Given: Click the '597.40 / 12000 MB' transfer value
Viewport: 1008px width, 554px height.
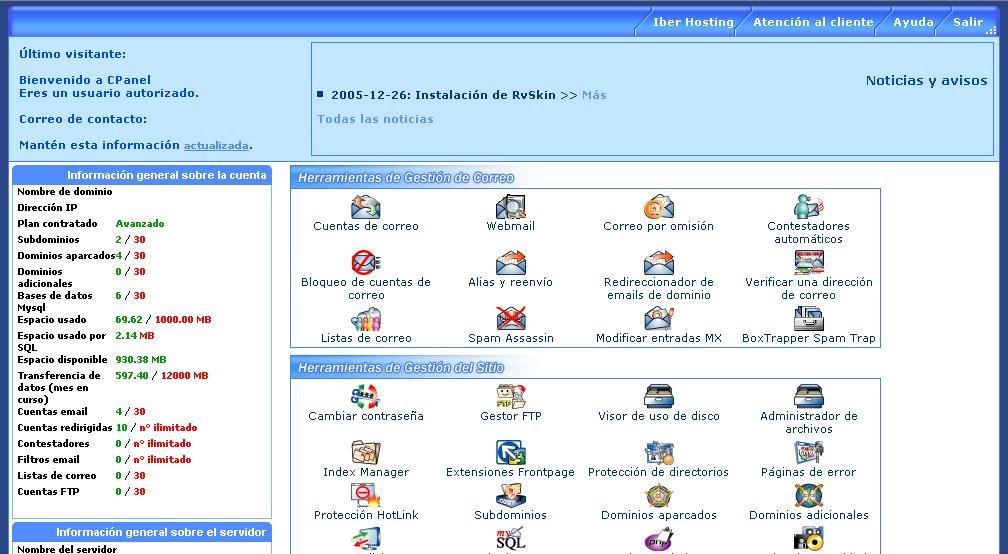Looking at the screenshot, I should point(161,375).
